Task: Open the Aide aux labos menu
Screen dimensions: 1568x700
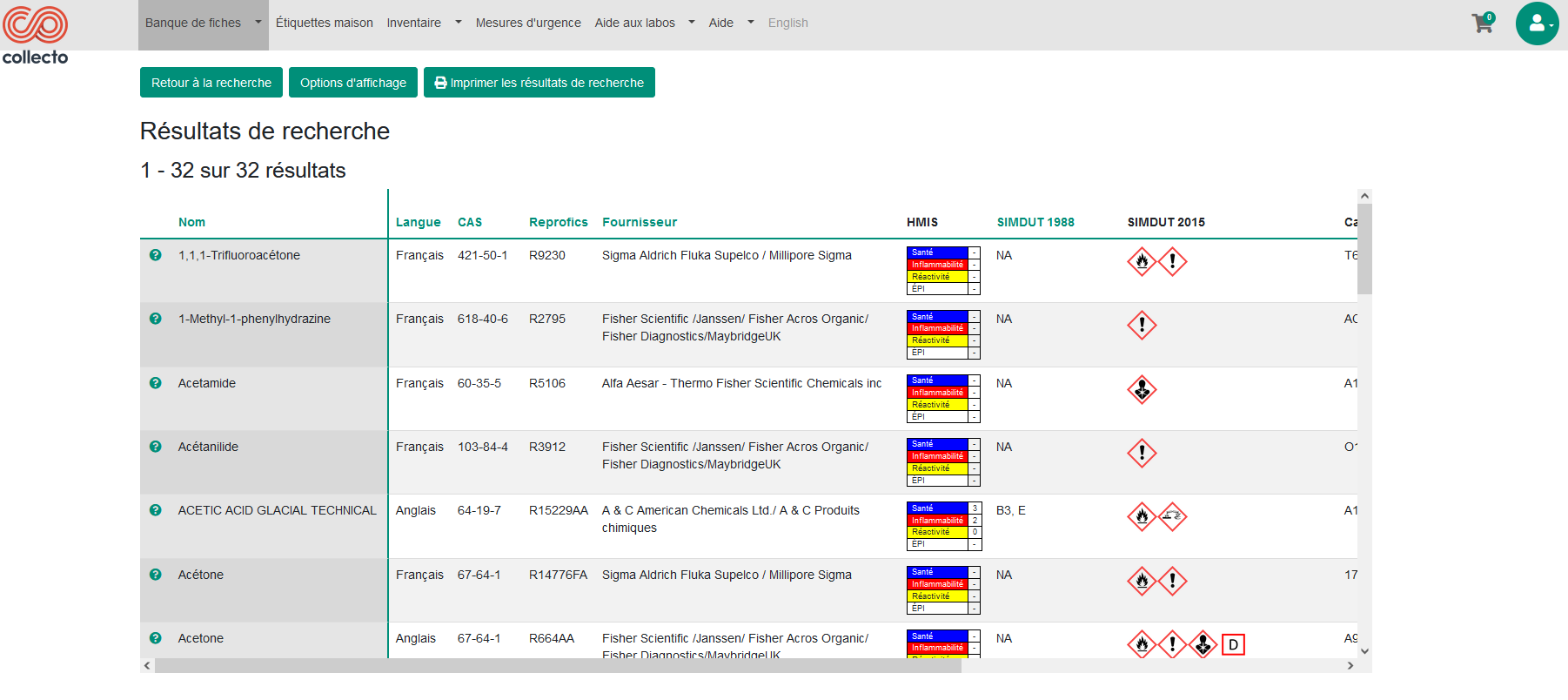Action: pyautogui.click(x=635, y=23)
